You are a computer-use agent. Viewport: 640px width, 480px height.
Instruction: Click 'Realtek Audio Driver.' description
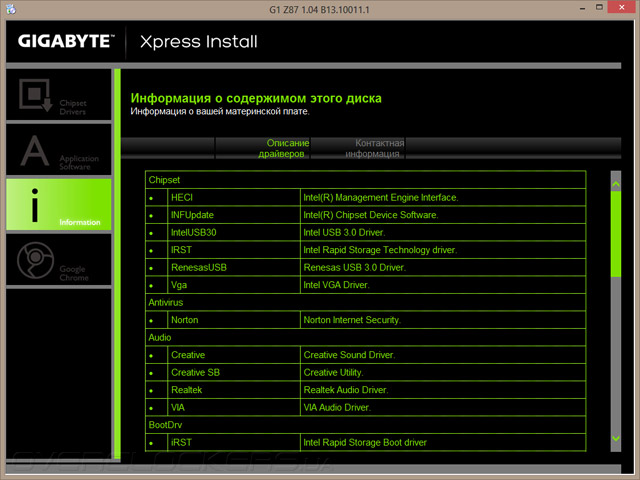pyautogui.click(x=346, y=390)
